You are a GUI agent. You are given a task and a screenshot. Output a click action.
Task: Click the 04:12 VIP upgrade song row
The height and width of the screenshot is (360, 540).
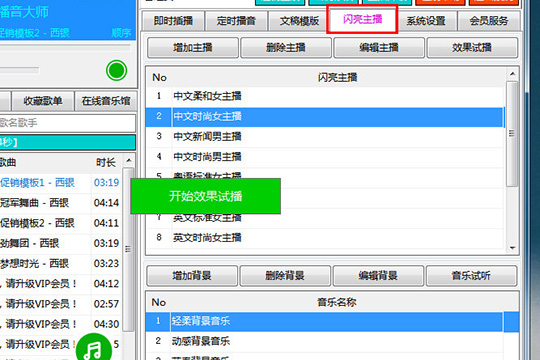tap(61, 284)
